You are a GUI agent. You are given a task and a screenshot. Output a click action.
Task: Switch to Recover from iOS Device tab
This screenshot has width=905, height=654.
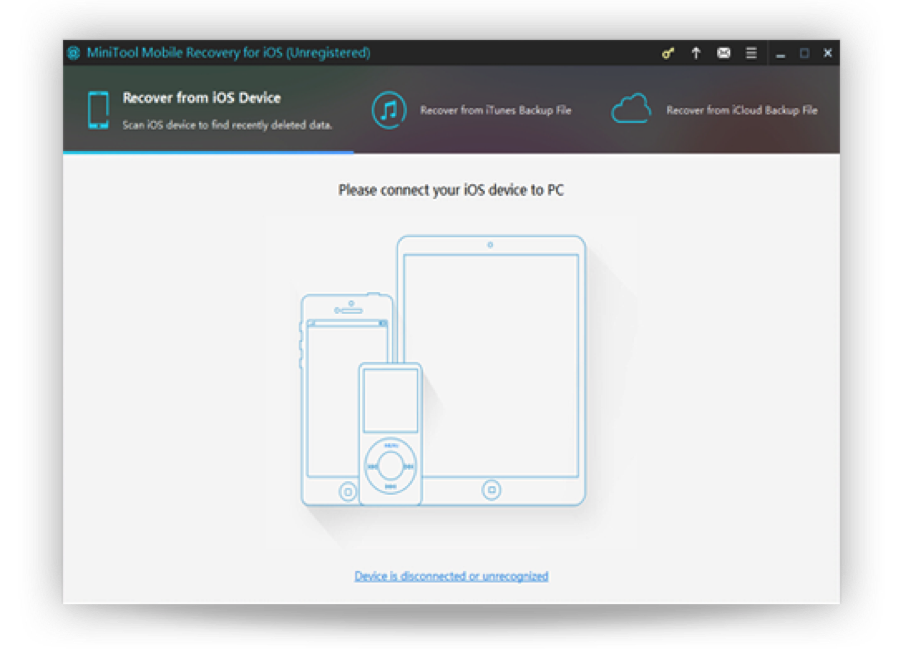[x=208, y=110]
